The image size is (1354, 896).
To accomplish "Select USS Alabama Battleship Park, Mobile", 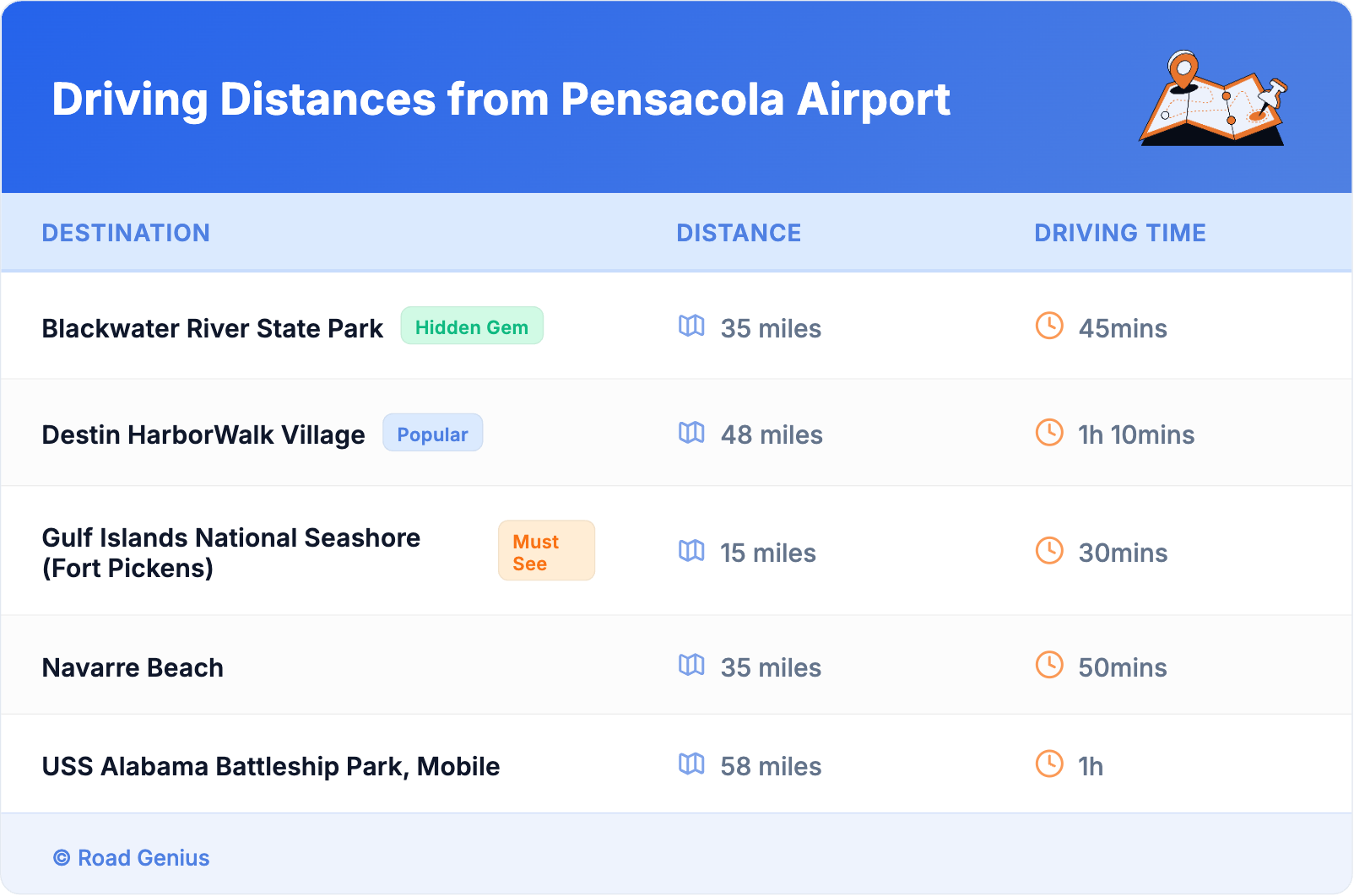I will (x=271, y=767).
